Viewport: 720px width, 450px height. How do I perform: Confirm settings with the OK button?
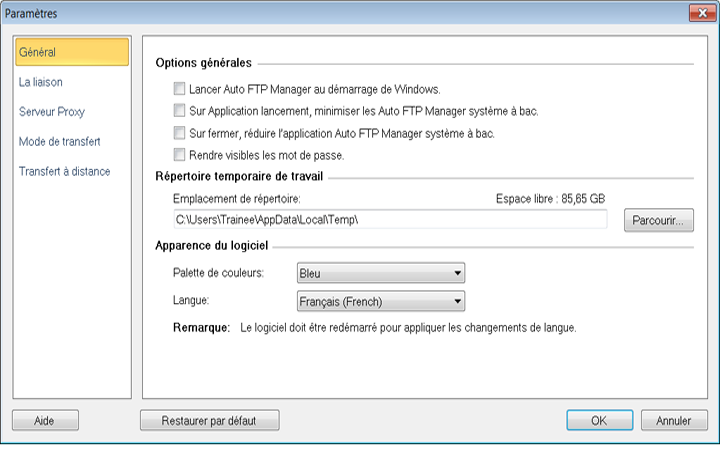tap(598, 421)
